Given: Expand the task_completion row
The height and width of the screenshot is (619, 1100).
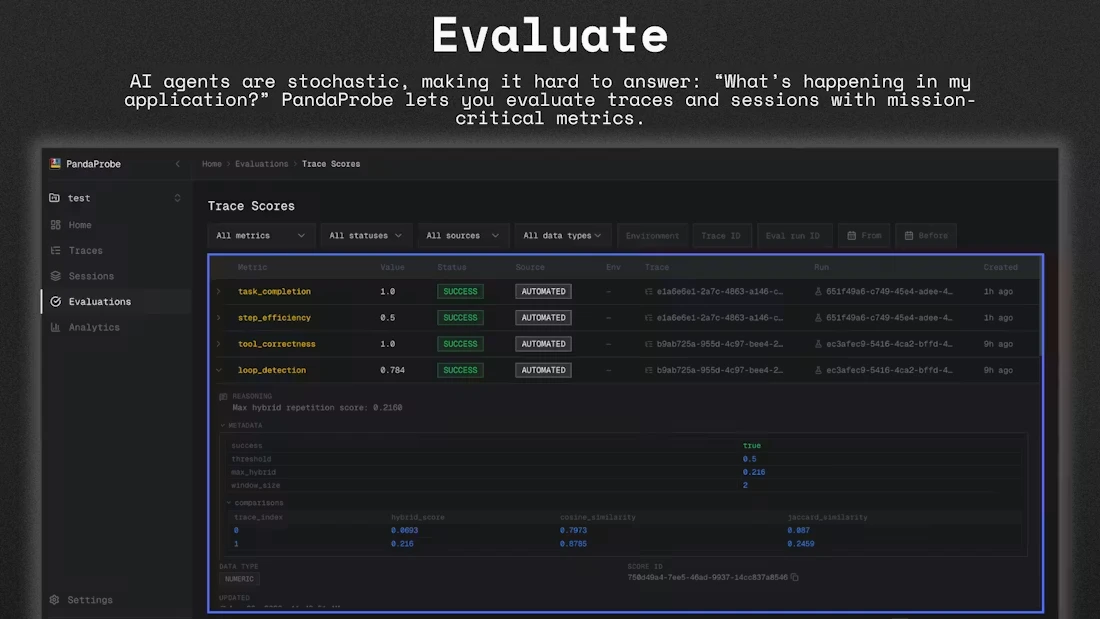Looking at the screenshot, I should pos(219,291).
